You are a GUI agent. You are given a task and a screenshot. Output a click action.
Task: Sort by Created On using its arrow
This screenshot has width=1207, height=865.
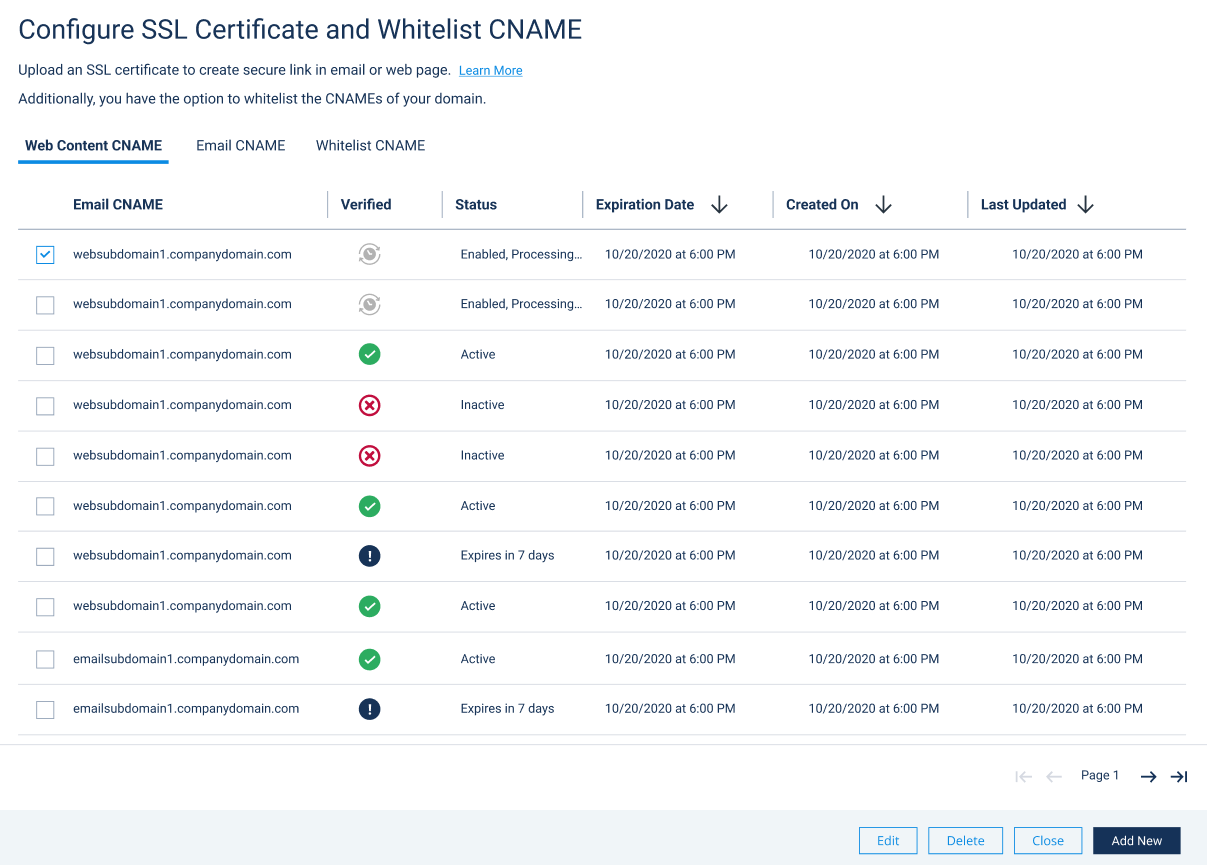[x=883, y=205]
